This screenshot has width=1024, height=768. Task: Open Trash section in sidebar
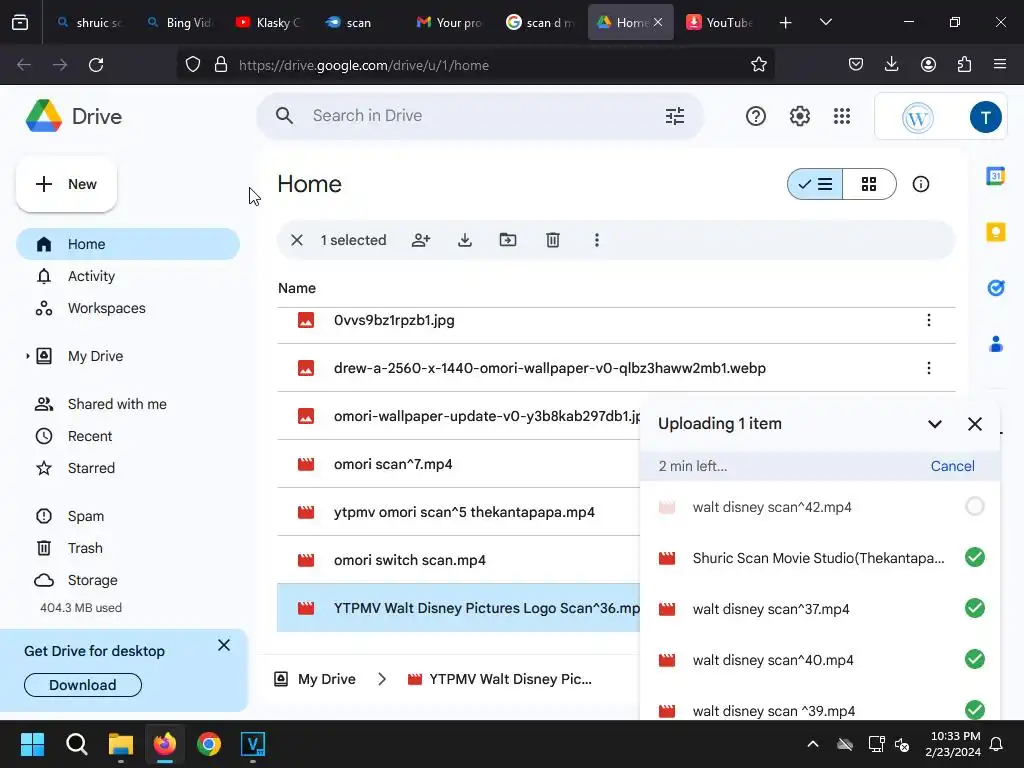[x=128, y=548]
